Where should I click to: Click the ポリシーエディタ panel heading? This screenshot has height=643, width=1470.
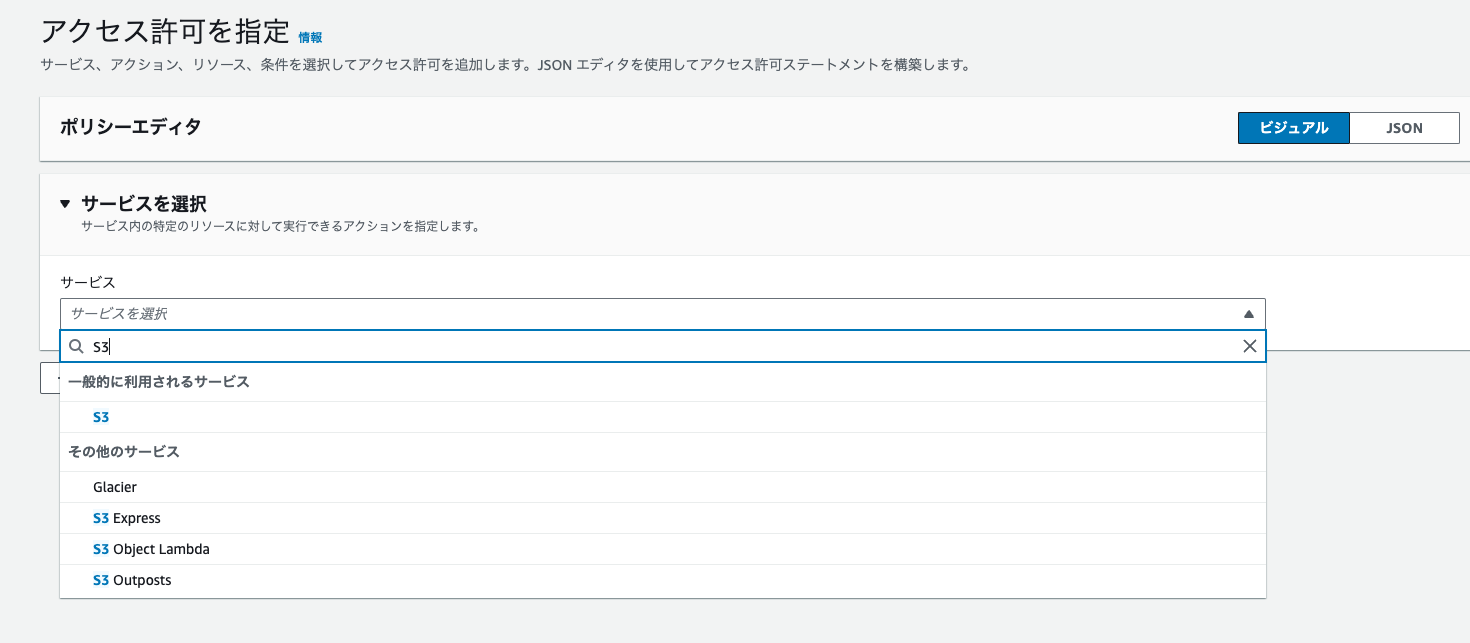[130, 127]
